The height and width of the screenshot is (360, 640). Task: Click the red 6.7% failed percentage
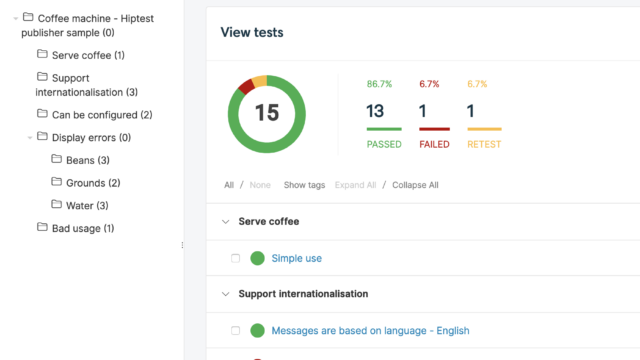[429, 84]
